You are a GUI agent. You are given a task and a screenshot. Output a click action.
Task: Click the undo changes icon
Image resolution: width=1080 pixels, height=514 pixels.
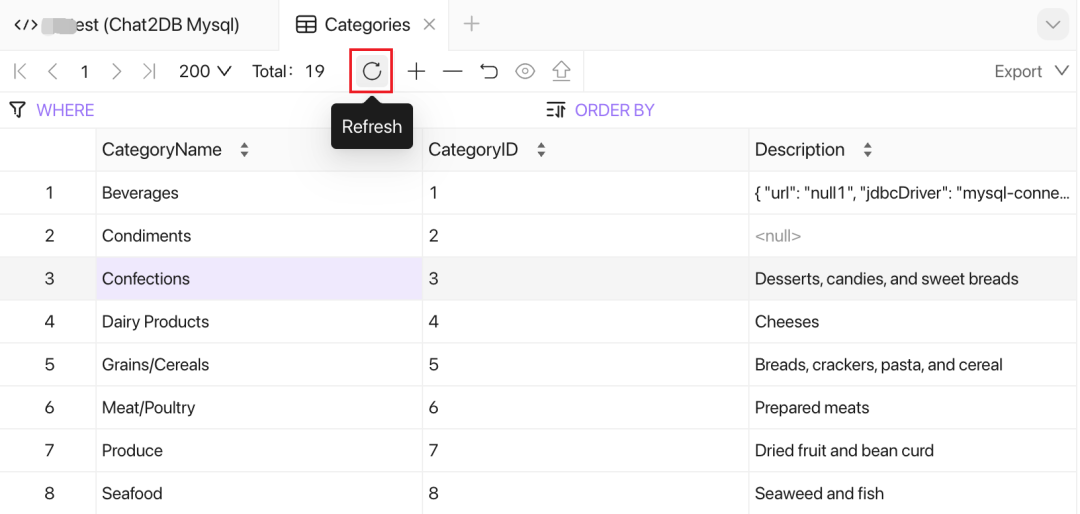pyautogui.click(x=488, y=71)
